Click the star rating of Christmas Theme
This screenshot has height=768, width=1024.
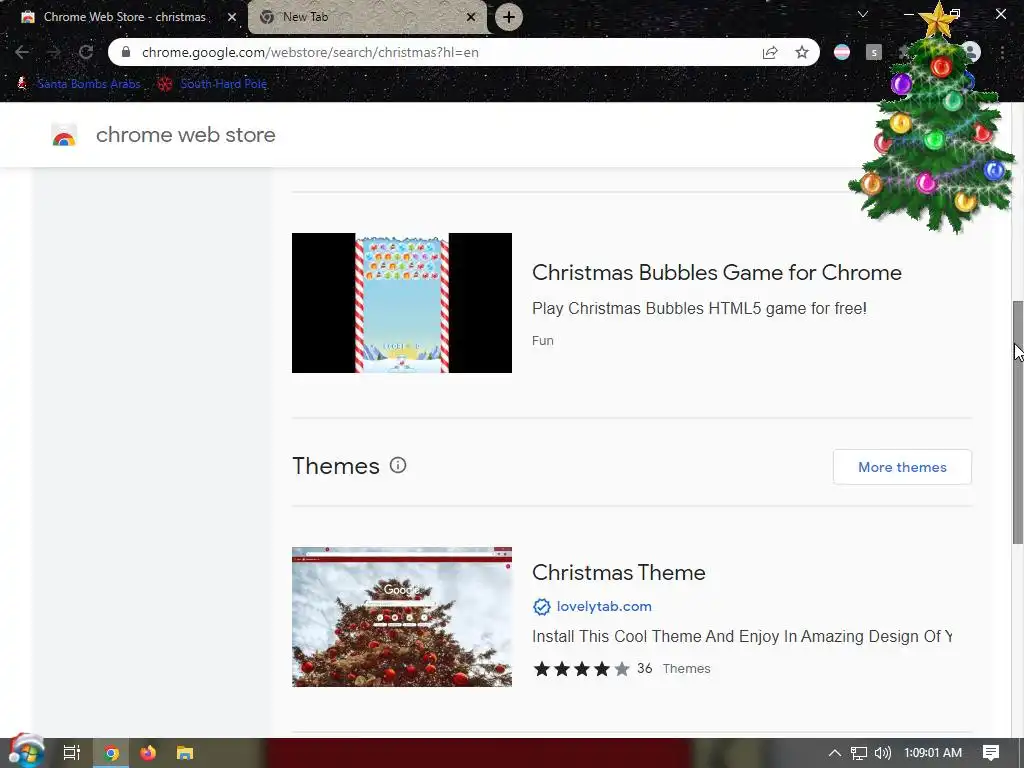point(581,669)
